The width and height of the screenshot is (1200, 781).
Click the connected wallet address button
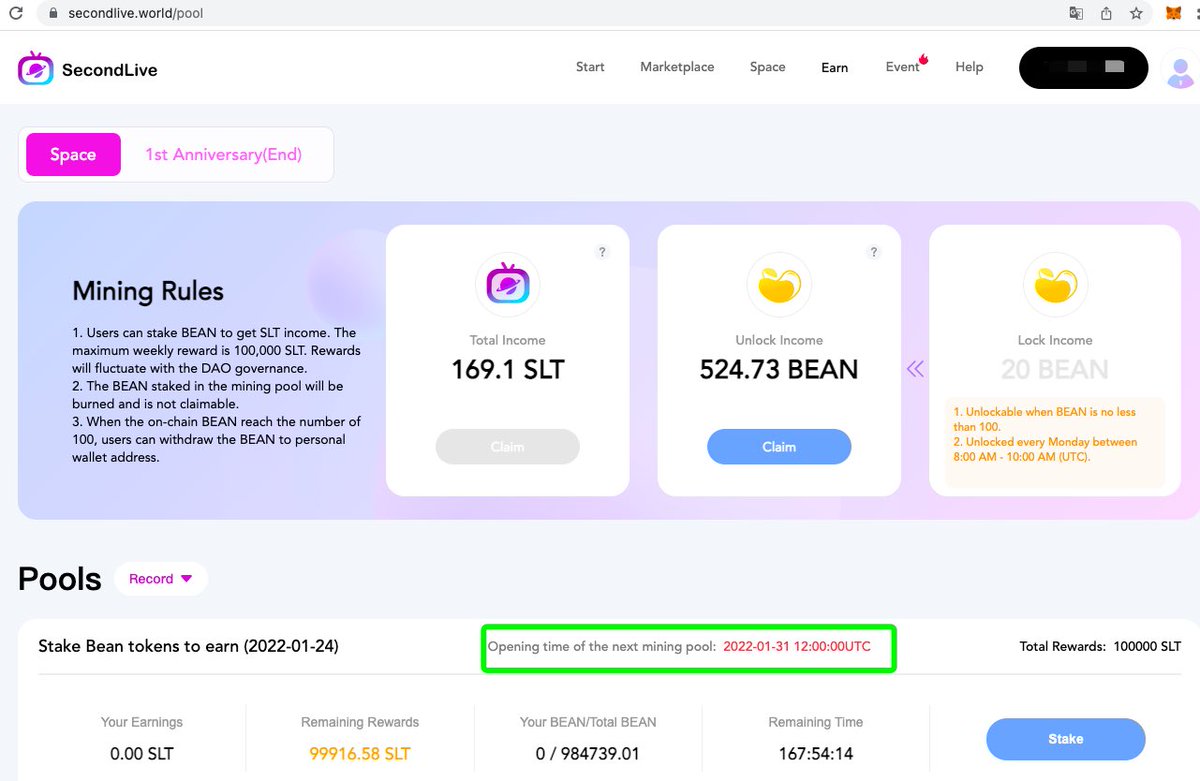coord(1083,67)
